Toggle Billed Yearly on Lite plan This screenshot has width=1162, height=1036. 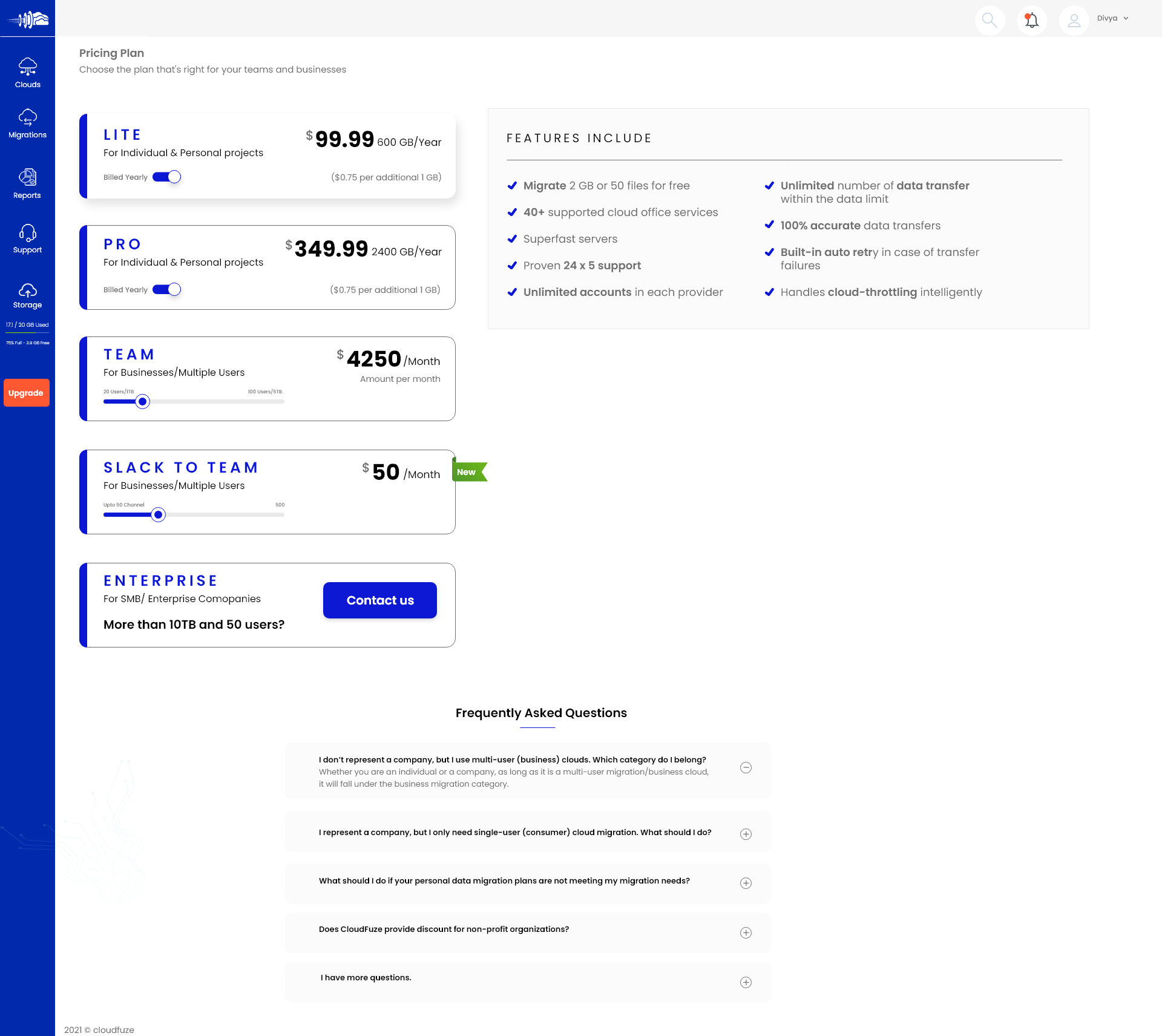click(x=166, y=177)
